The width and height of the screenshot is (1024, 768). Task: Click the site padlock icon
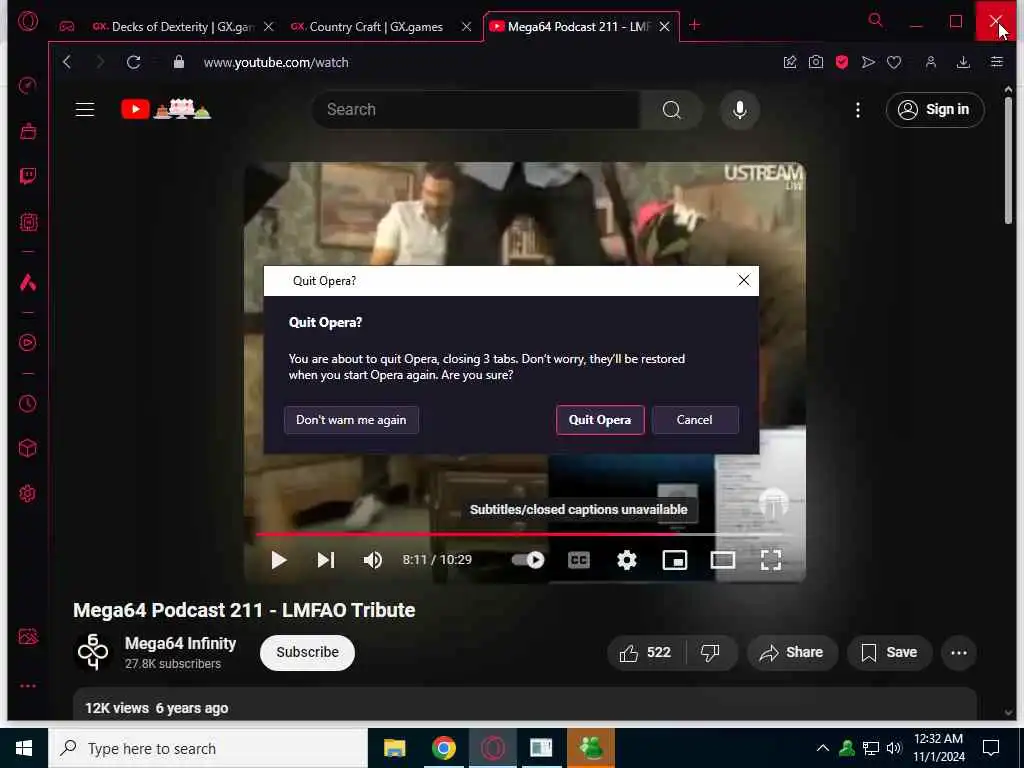(x=178, y=62)
